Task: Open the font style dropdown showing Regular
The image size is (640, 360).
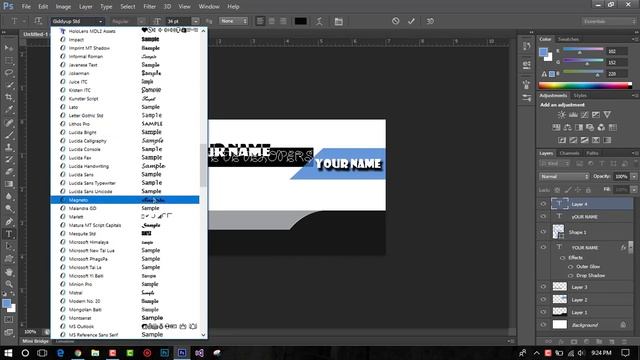Action: click(127, 21)
